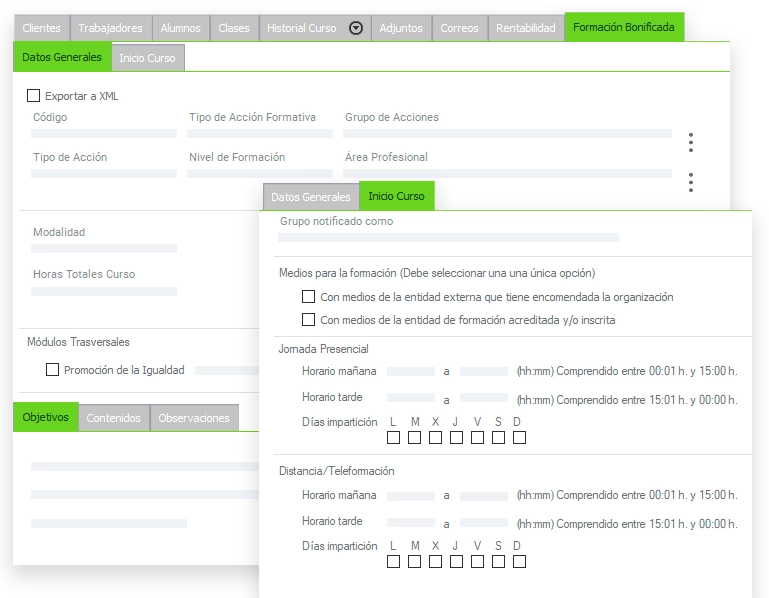769x598 pixels.
Task: Select medios de entidad de formación acreditada
Action: 308,320
